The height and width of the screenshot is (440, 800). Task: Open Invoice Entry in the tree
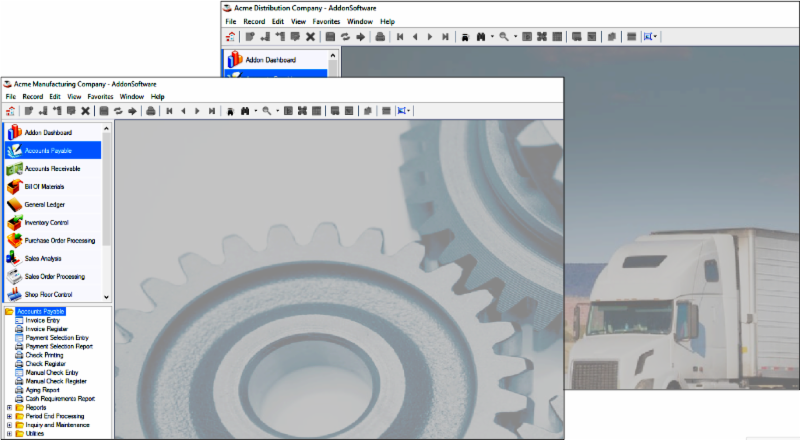point(42,320)
